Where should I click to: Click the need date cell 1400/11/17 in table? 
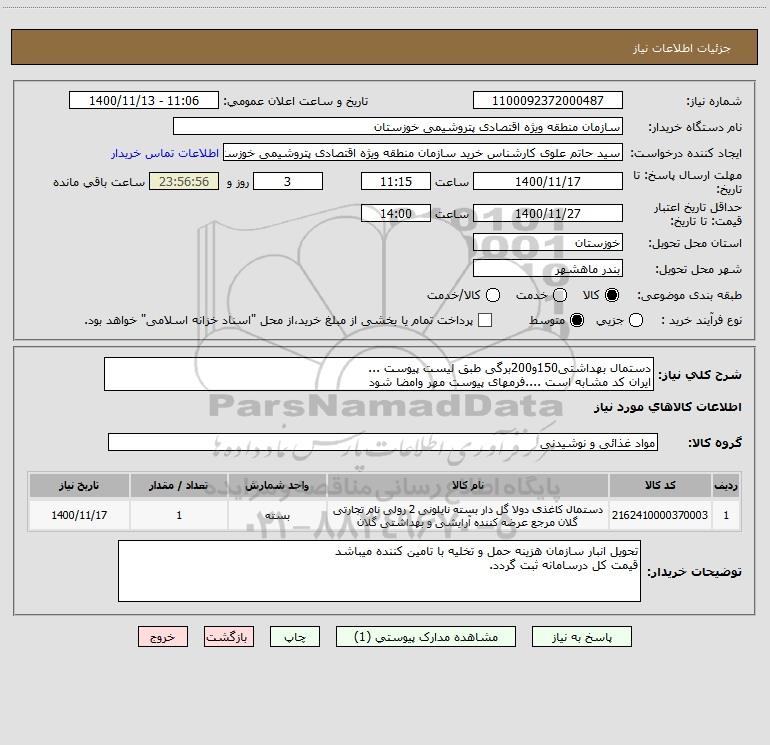tap(79, 515)
